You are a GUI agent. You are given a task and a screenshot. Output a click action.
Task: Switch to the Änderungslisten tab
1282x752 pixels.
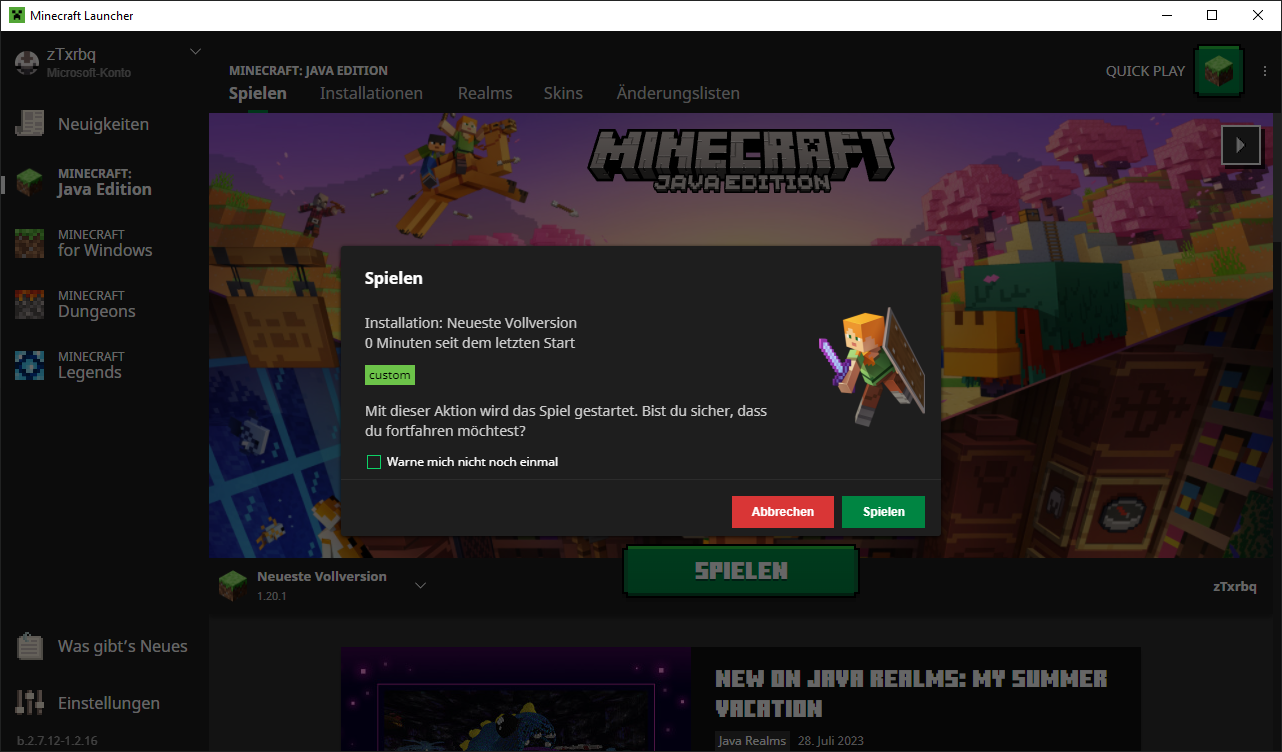point(678,93)
